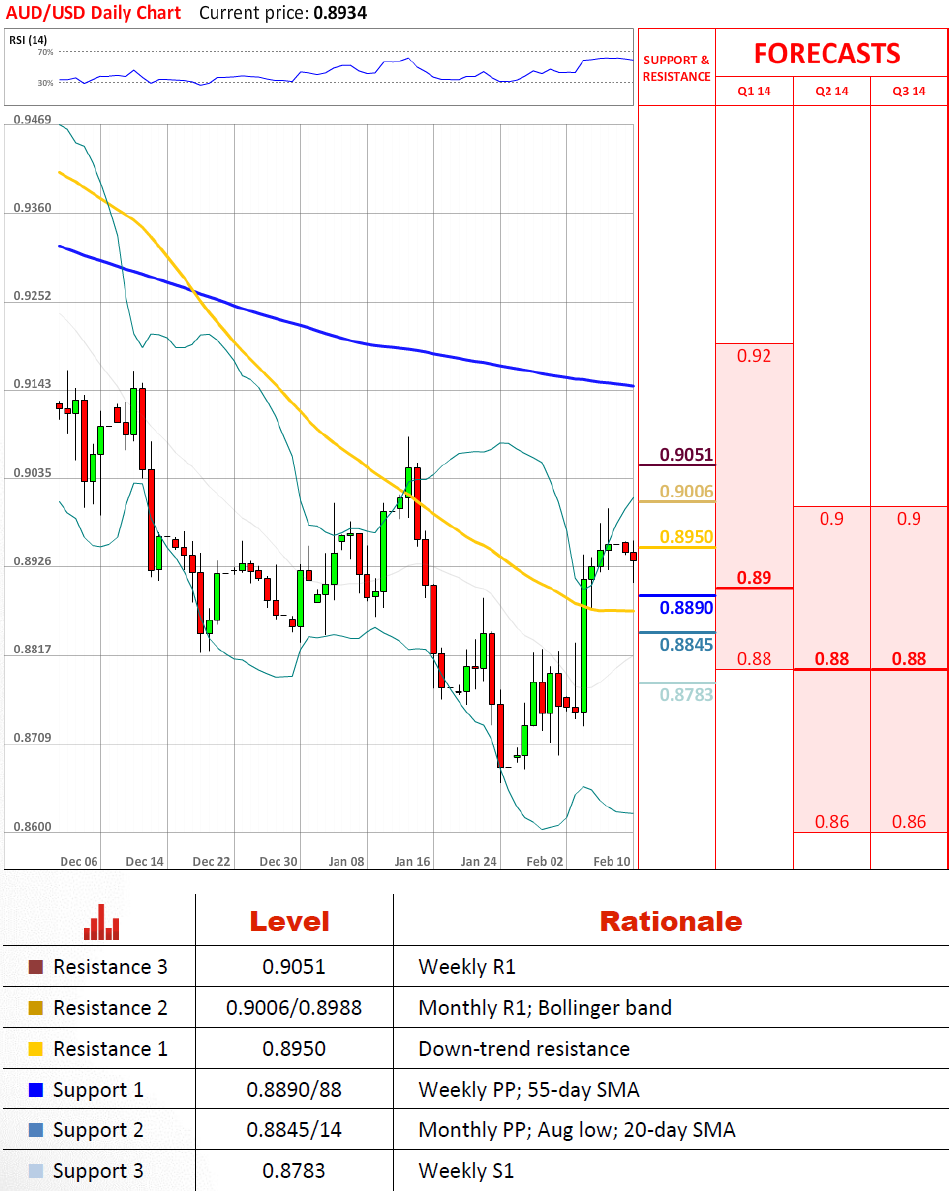Screen dimensions: 952x1191
Task: Click the Dec 06 date axis label
Action: tap(79, 861)
